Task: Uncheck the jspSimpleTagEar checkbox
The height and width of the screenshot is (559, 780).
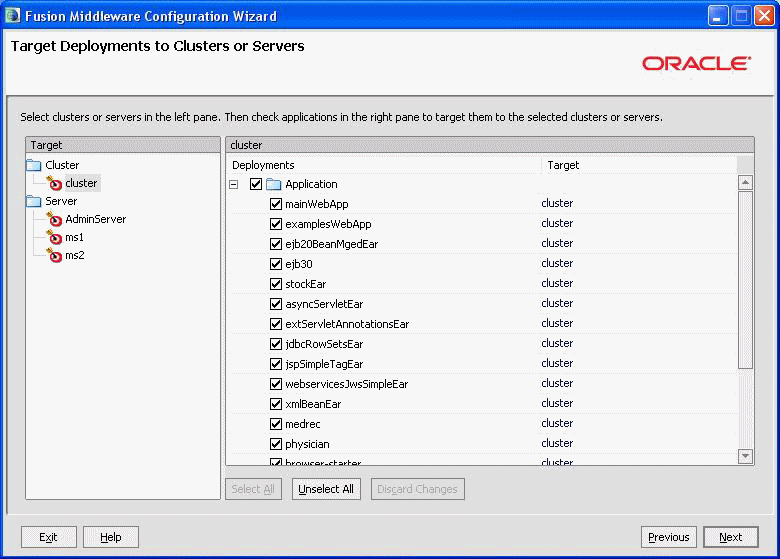Action: pyautogui.click(x=276, y=364)
